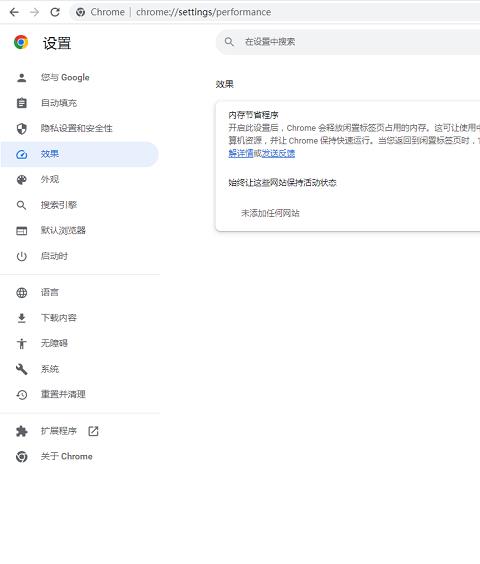Select the 效果 sidebar item
This screenshot has height=564, width=480.
click(80, 154)
